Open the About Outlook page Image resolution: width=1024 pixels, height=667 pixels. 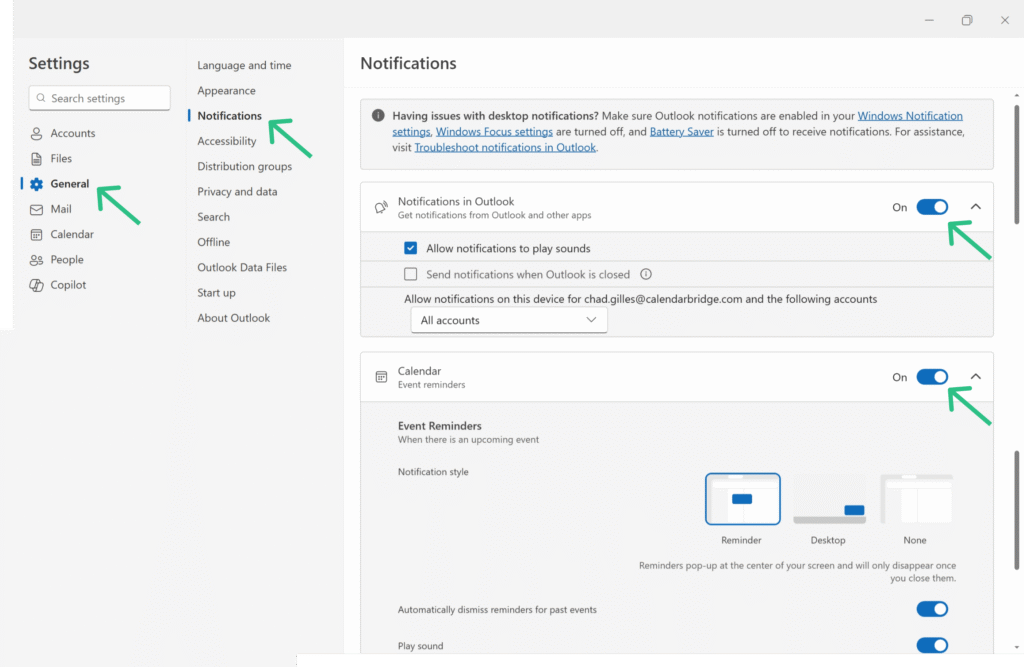click(x=234, y=318)
